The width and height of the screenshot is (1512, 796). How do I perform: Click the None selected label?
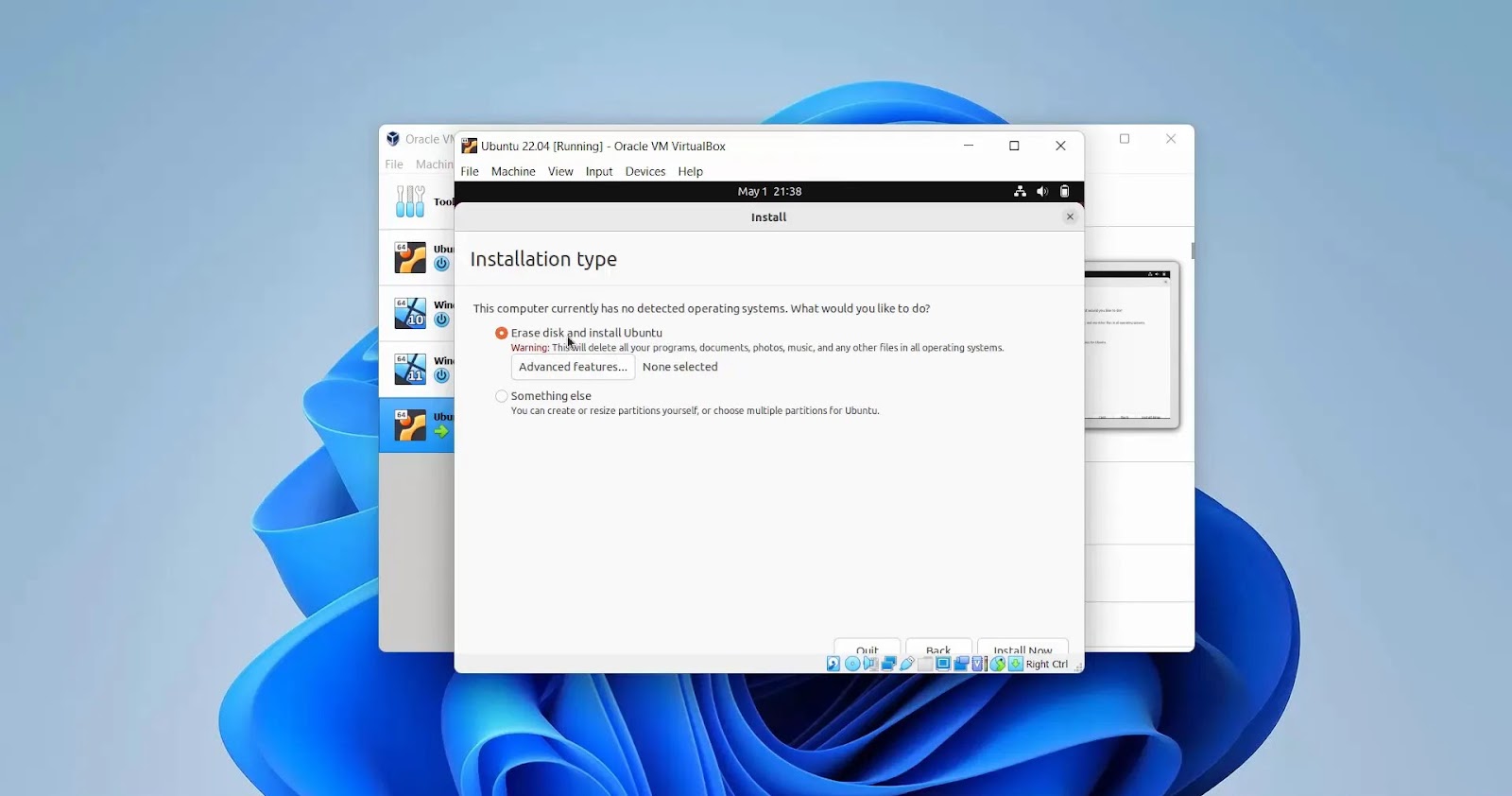point(680,367)
